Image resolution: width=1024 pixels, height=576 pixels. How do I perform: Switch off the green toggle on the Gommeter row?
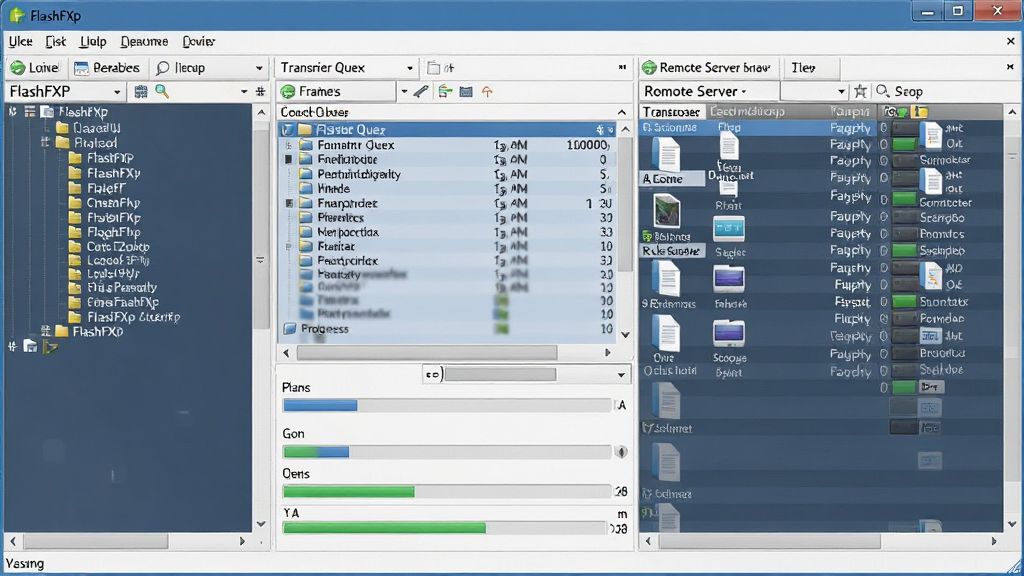point(904,199)
